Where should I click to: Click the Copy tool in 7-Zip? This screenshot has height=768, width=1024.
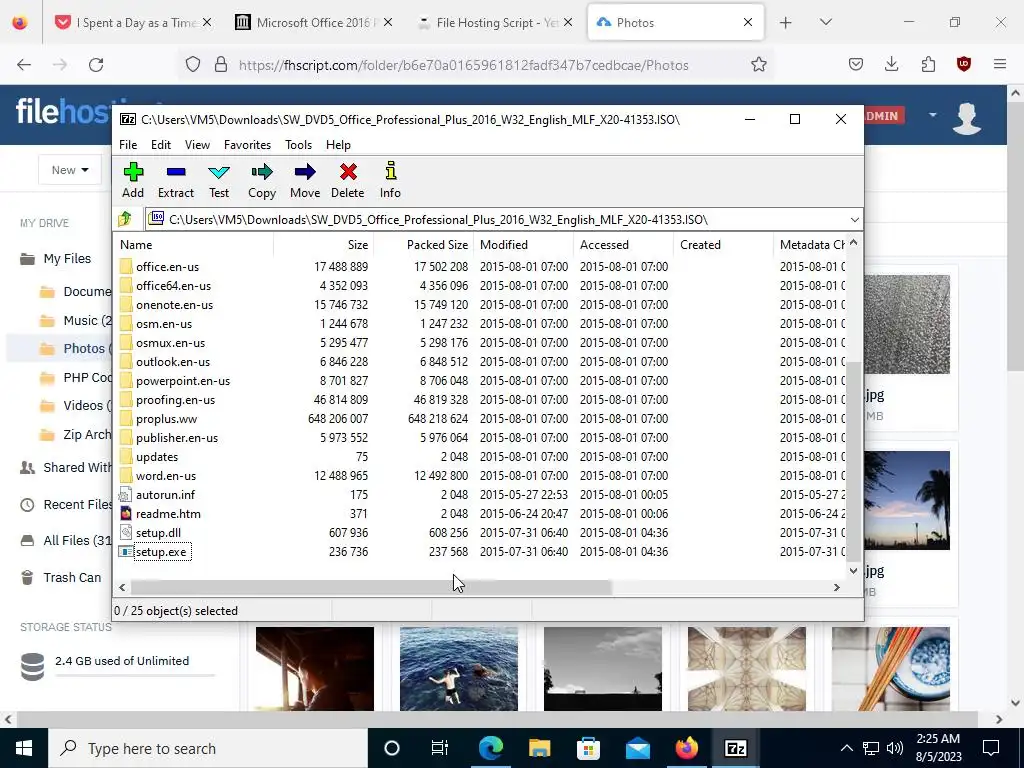click(262, 180)
